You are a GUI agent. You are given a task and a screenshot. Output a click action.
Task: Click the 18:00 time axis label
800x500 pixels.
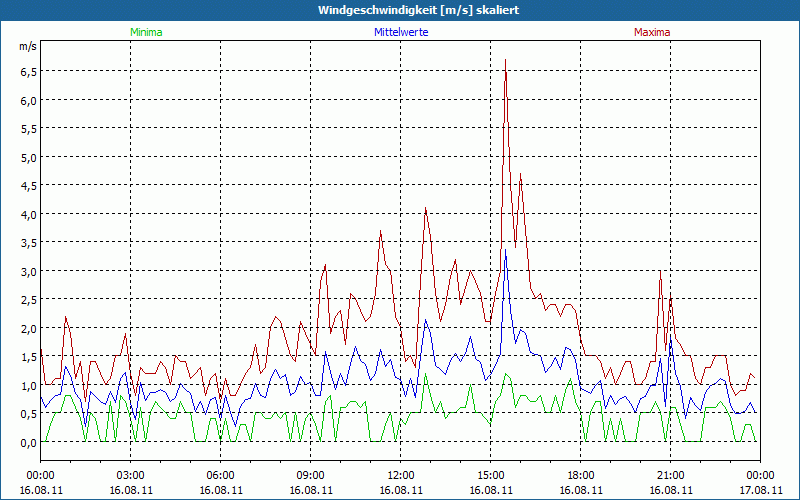pyautogui.click(x=581, y=476)
